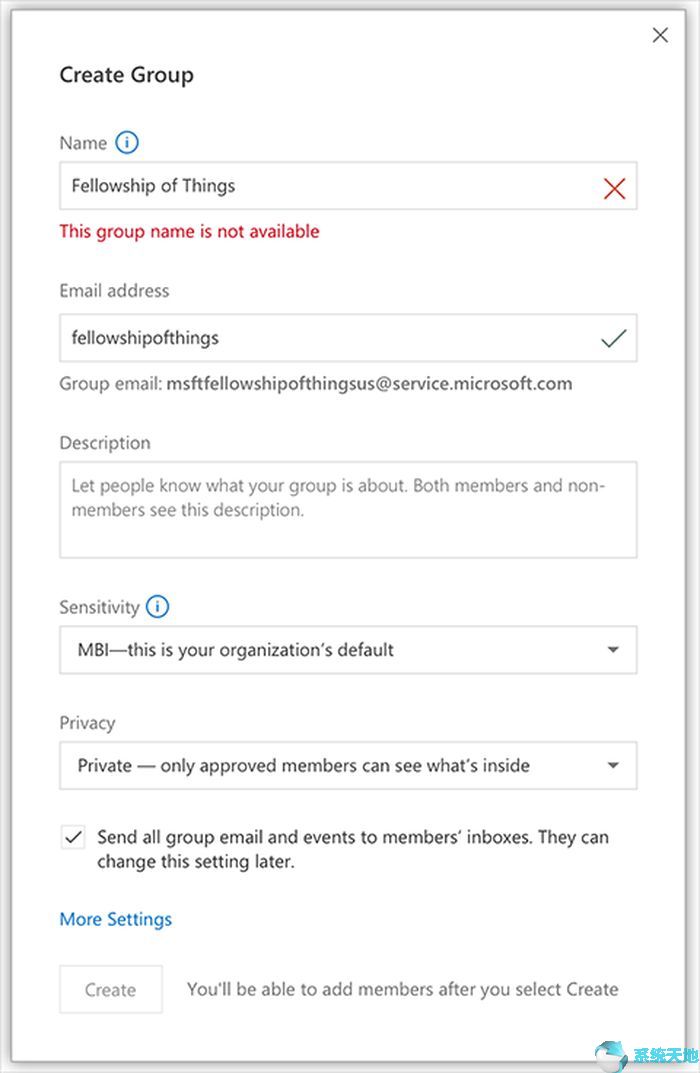
Task: Click the info icon beside Sensitivity
Action: (157, 606)
